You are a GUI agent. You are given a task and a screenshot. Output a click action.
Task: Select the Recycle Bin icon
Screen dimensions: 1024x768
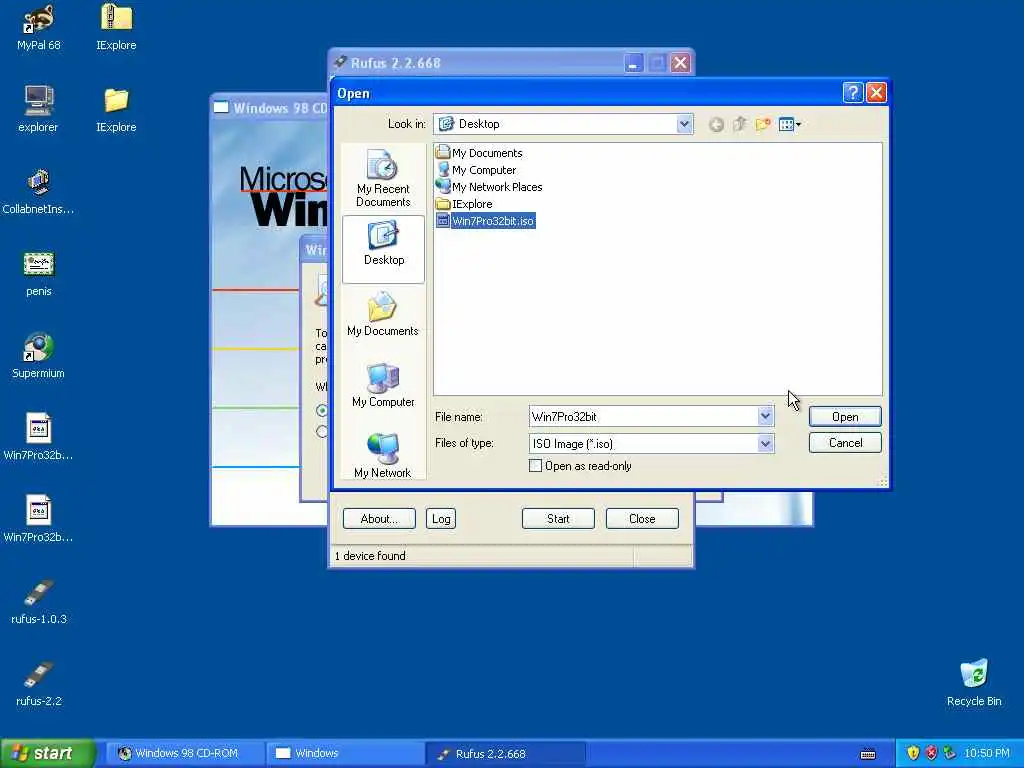point(974,683)
